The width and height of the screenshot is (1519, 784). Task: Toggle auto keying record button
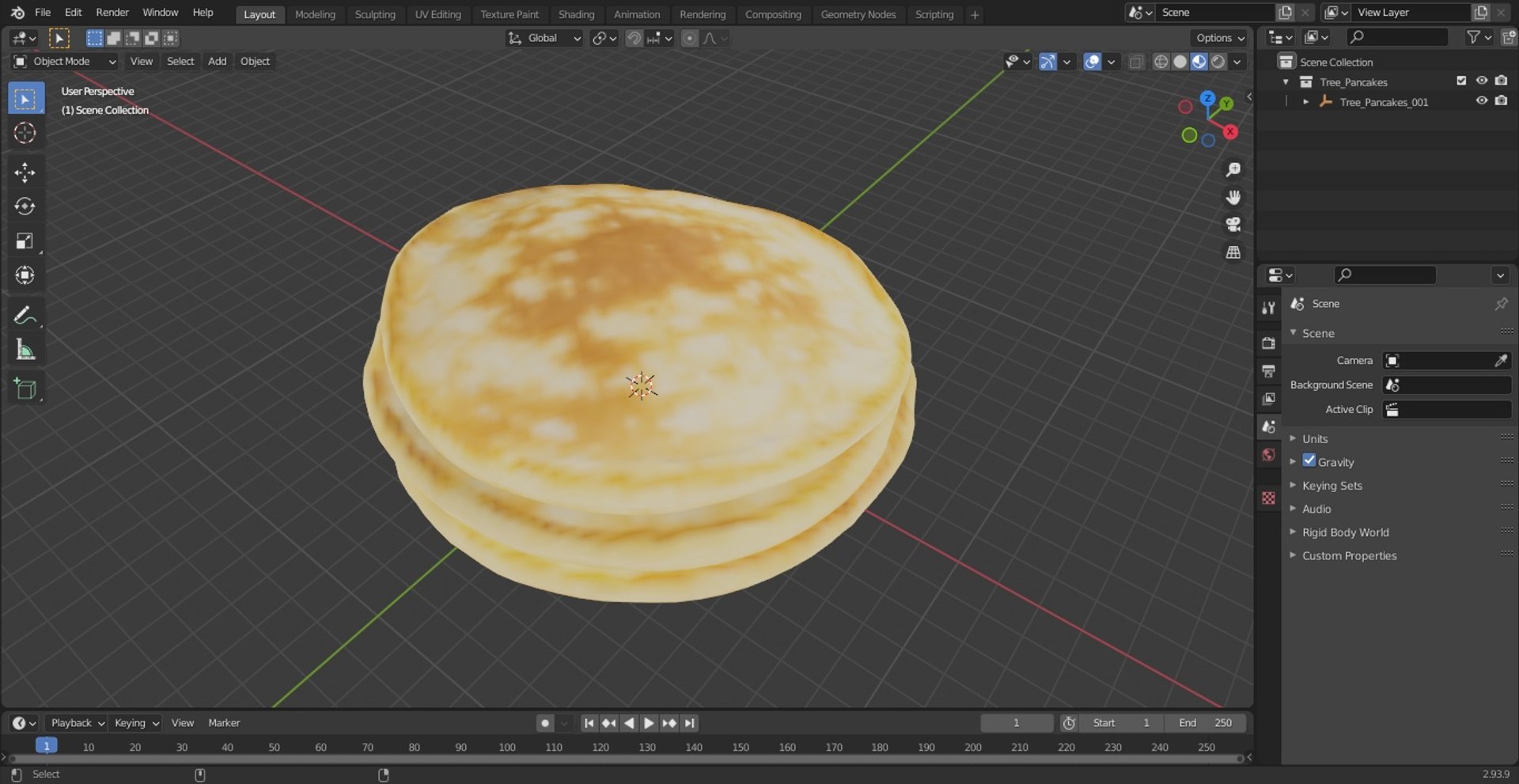pyautogui.click(x=544, y=723)
